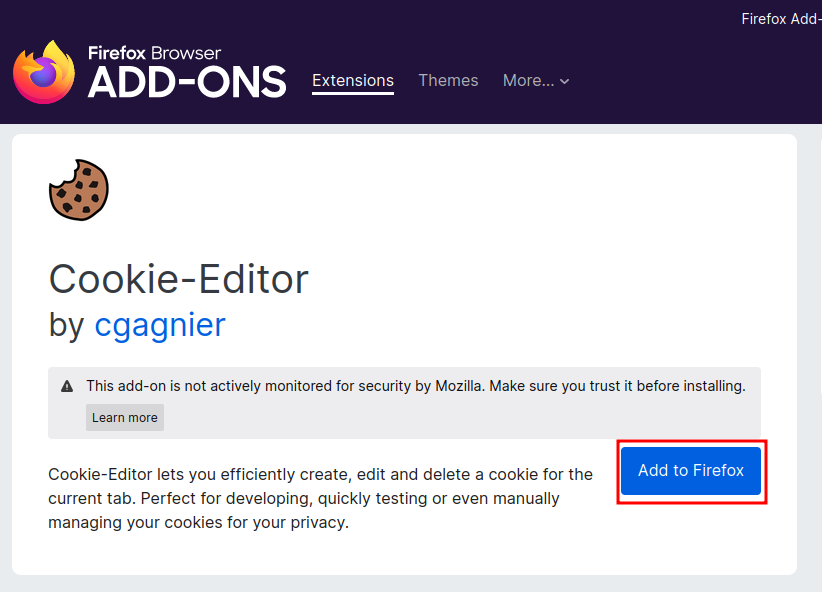Click the Mozilla security warning message text
822x592 pixels.
[x=415, y=385]
